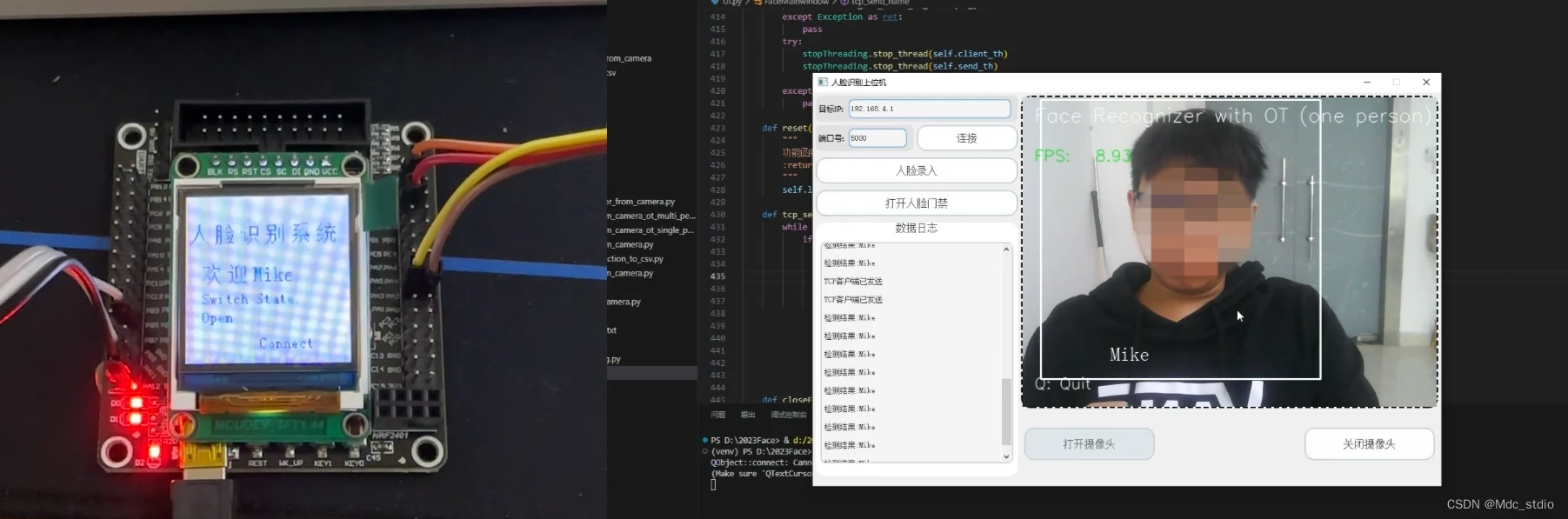Open the camera_ot_single_p… file in the explorer
Viewport: 1568px width, 519px height.
651,230
